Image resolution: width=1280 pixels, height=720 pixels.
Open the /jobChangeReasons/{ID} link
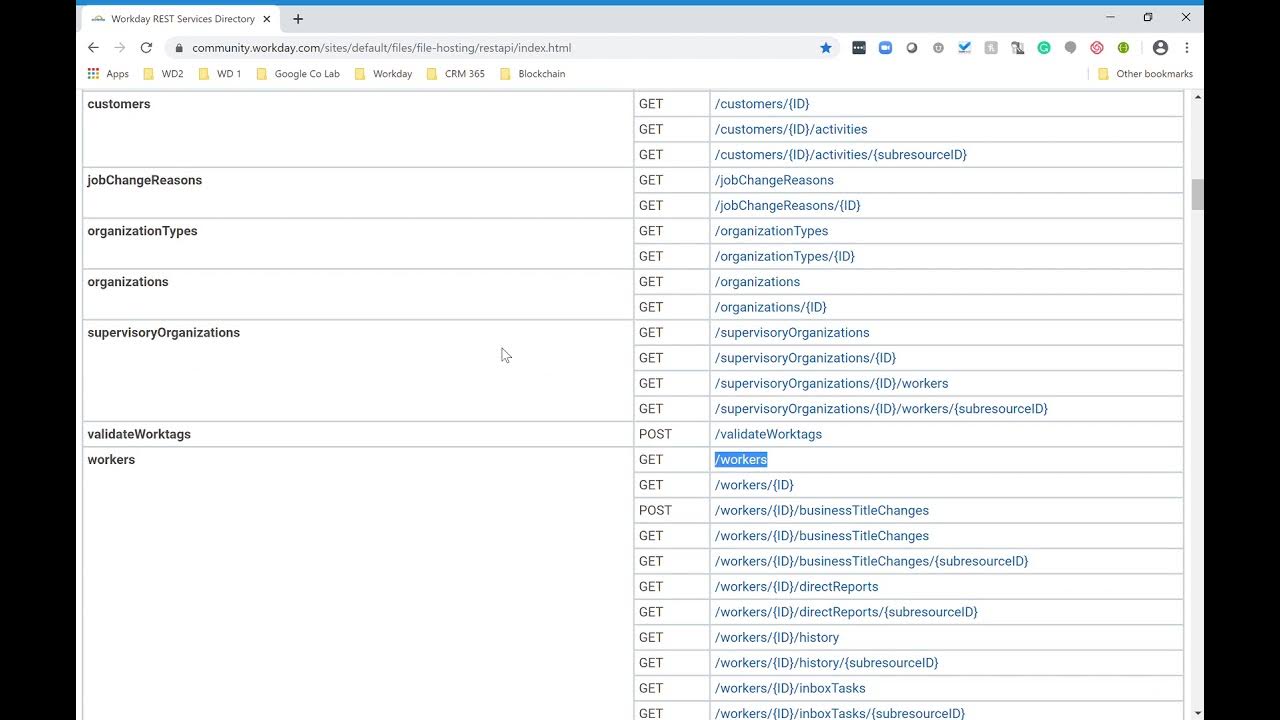click(x=787, y=206)
